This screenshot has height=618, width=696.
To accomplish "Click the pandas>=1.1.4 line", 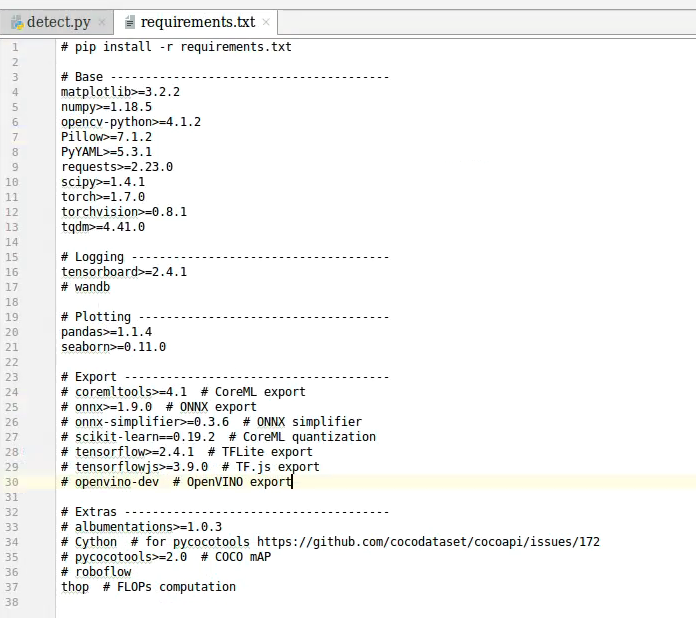I will point(106,332).
